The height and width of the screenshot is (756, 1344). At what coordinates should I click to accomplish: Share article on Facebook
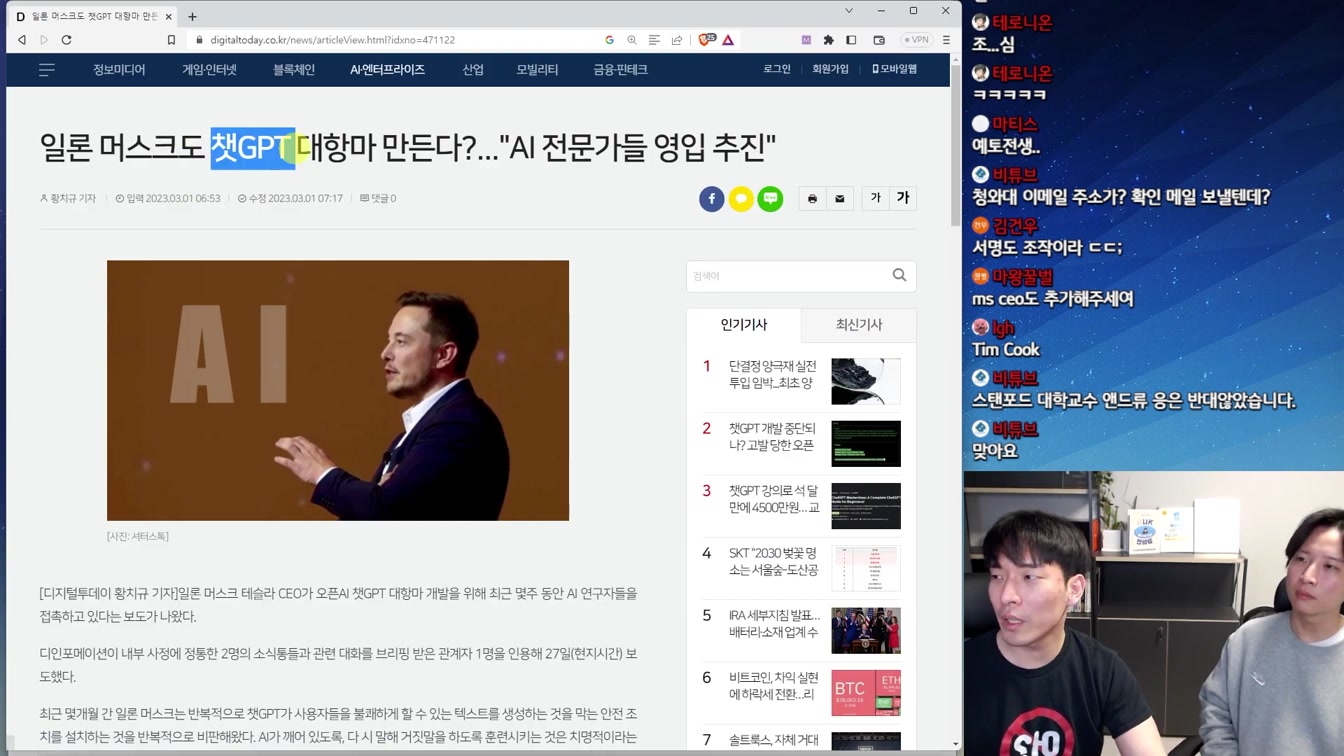point(711,199)
